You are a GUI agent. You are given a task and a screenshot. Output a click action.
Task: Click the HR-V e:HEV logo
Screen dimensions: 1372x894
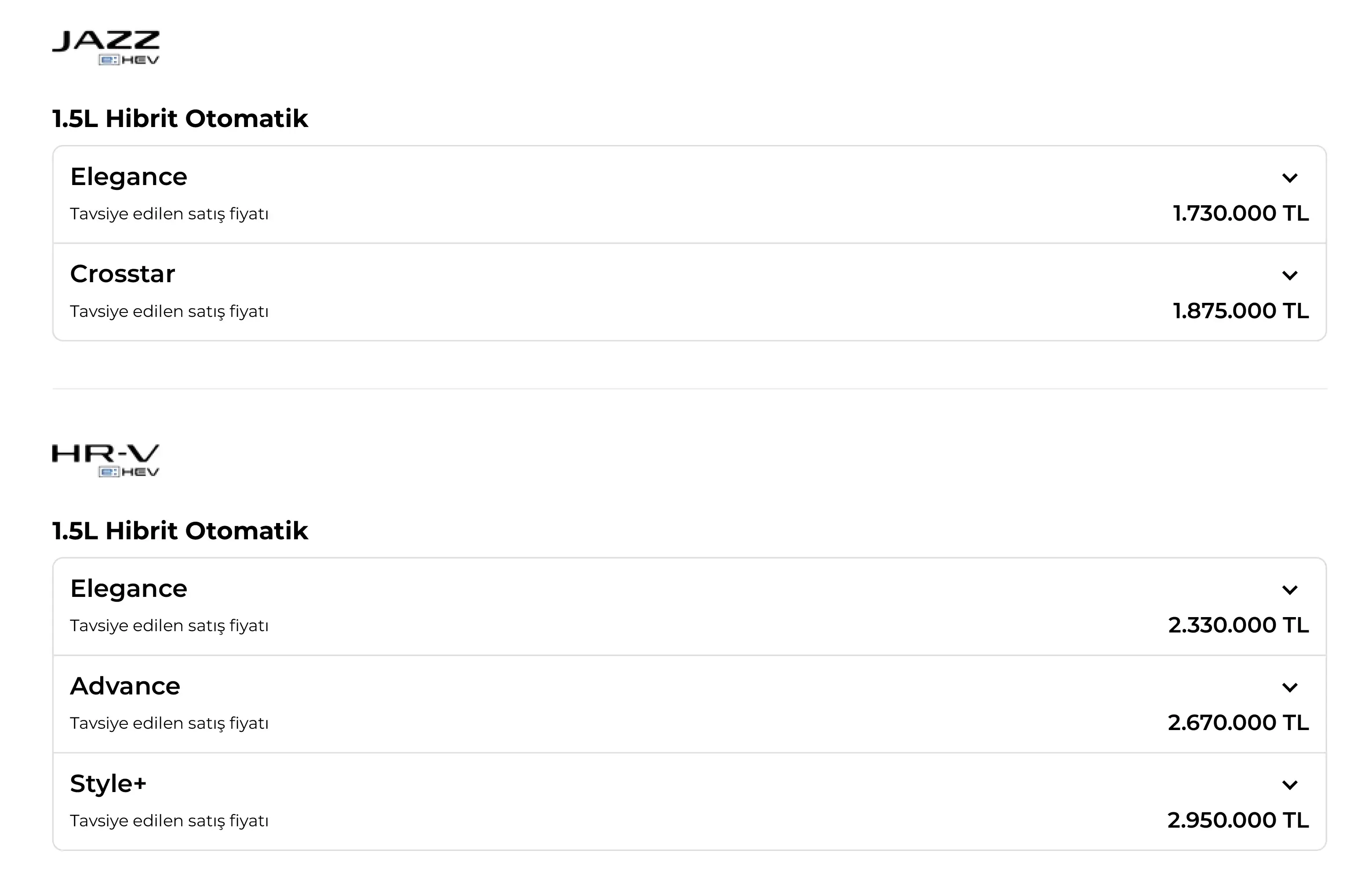click(x=106, y=460)
